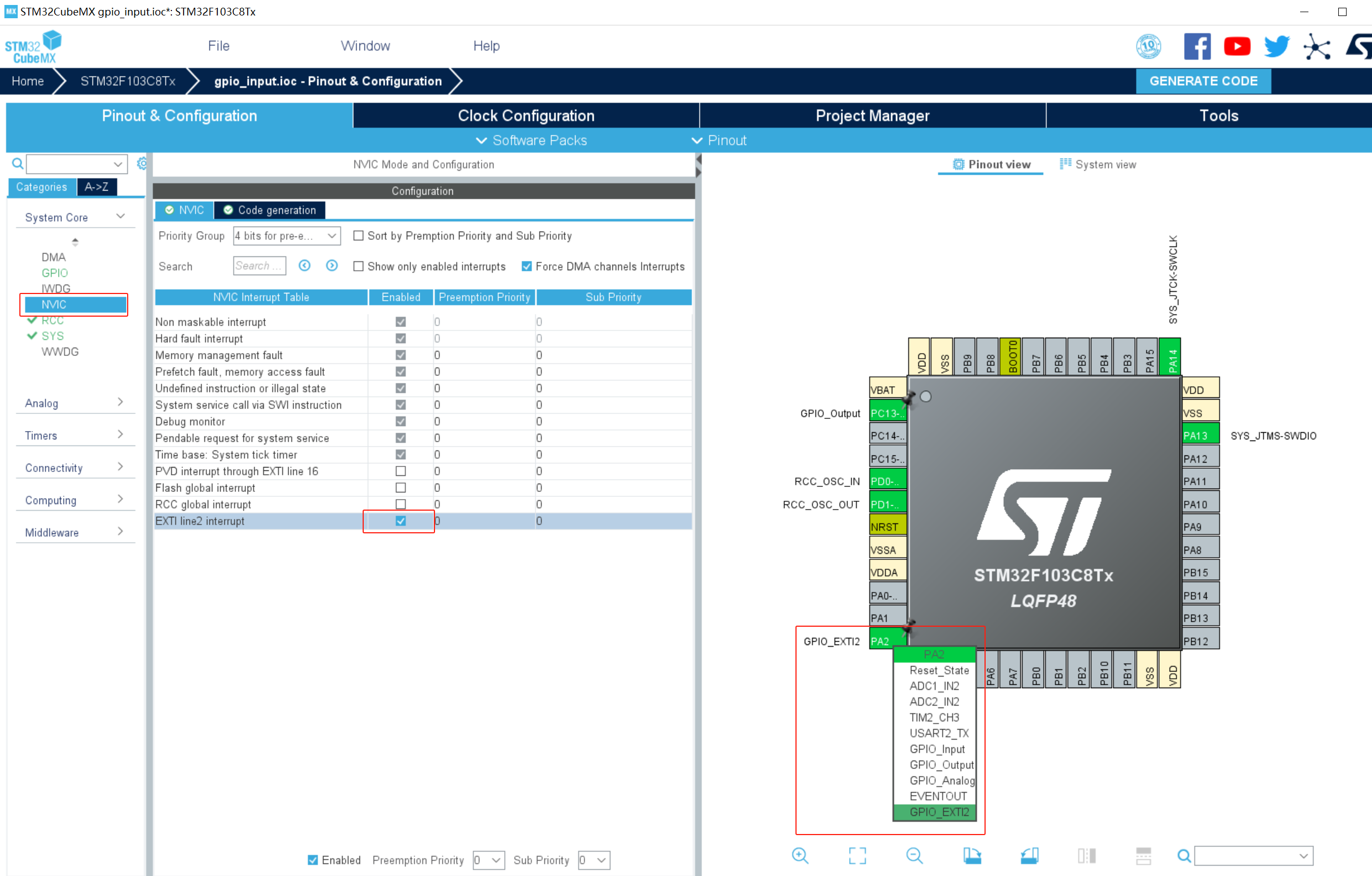Open the Window menu
Image resolution: width=1372 pixels, height=876 pixels.
click(365, 45)
